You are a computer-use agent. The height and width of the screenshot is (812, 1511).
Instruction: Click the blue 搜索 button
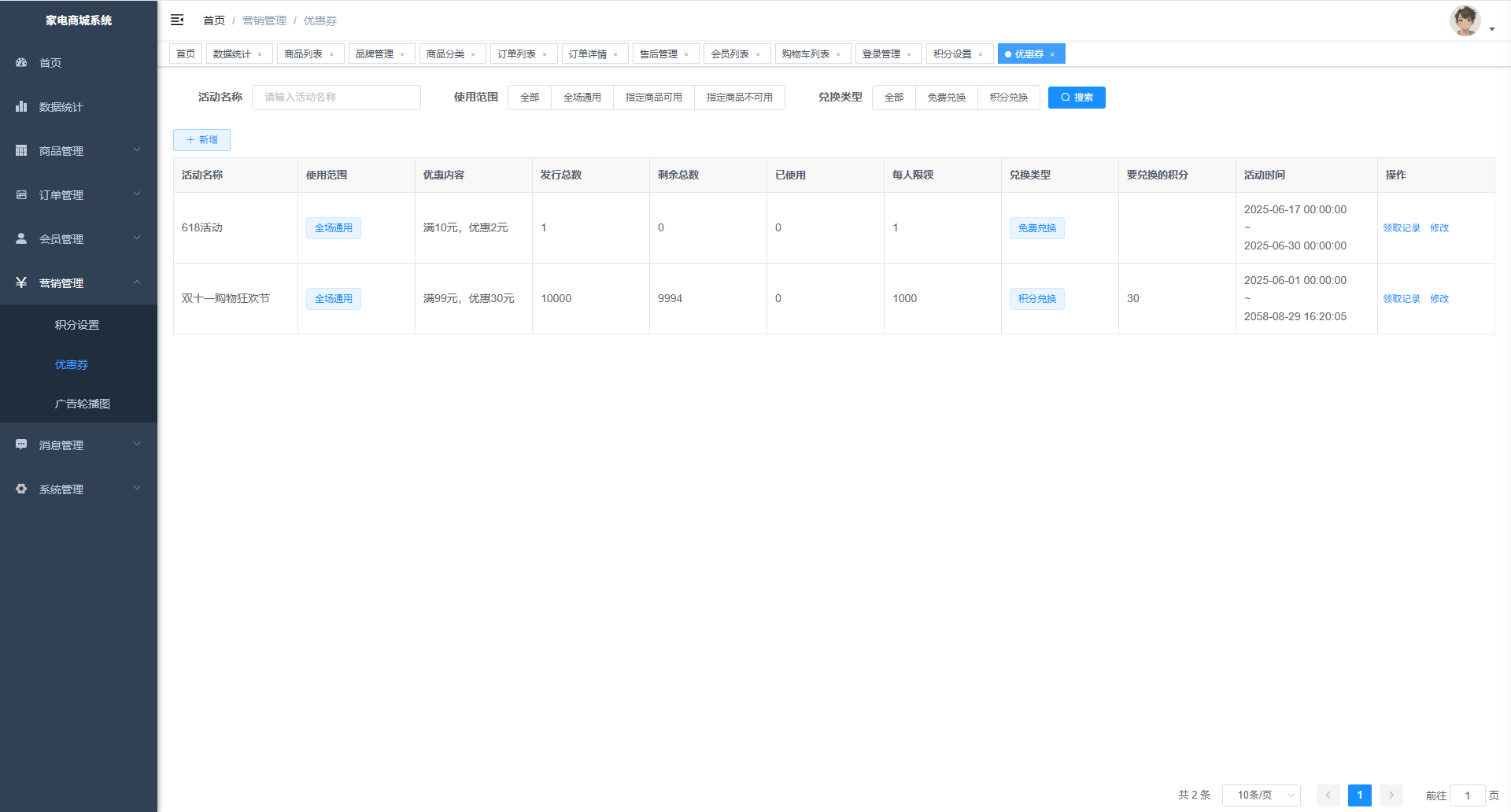click(x=1076, y=98)
